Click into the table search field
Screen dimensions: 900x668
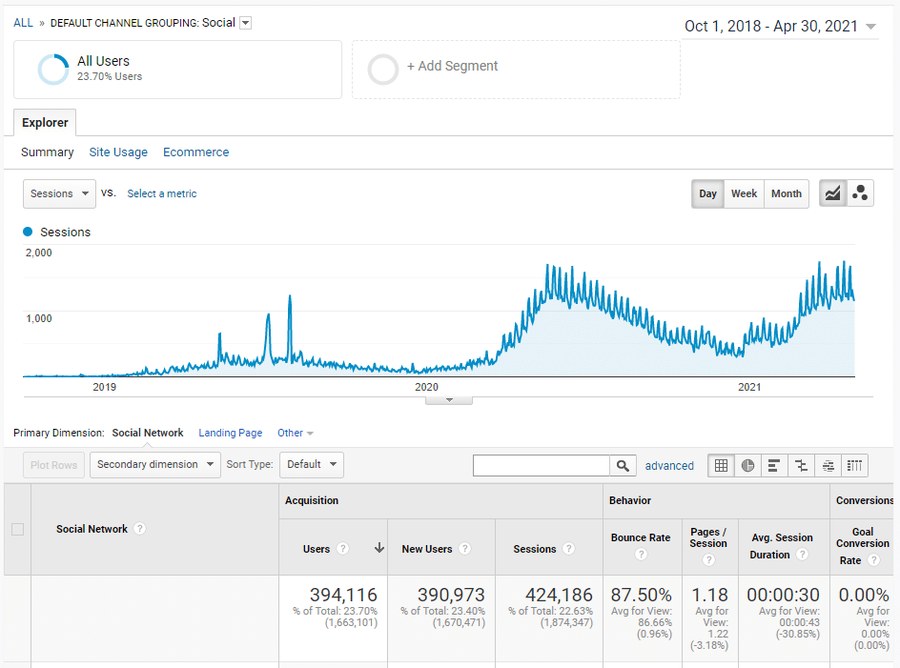click(541, 465)
